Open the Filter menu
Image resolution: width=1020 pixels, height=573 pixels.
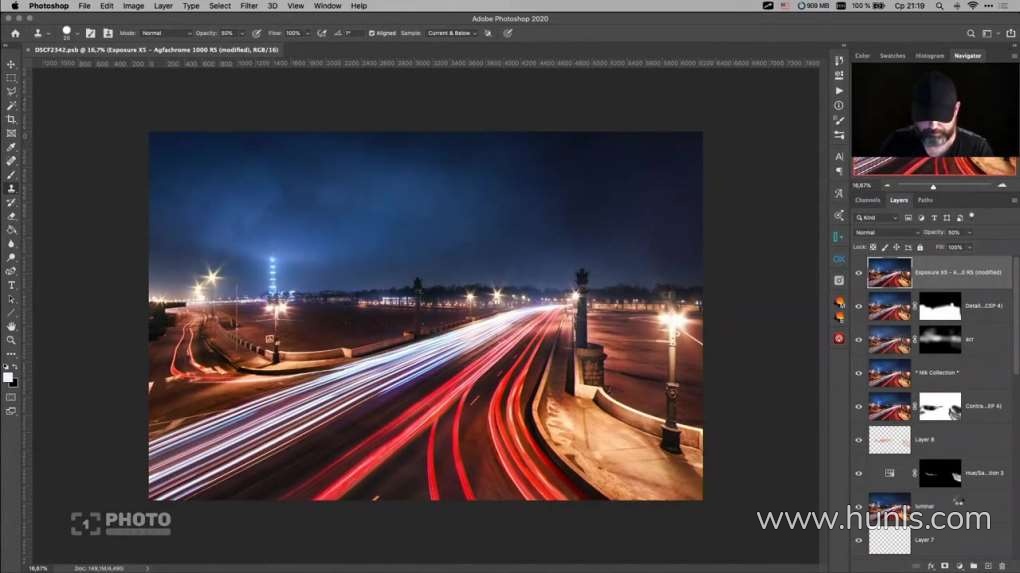pos(249,6)
